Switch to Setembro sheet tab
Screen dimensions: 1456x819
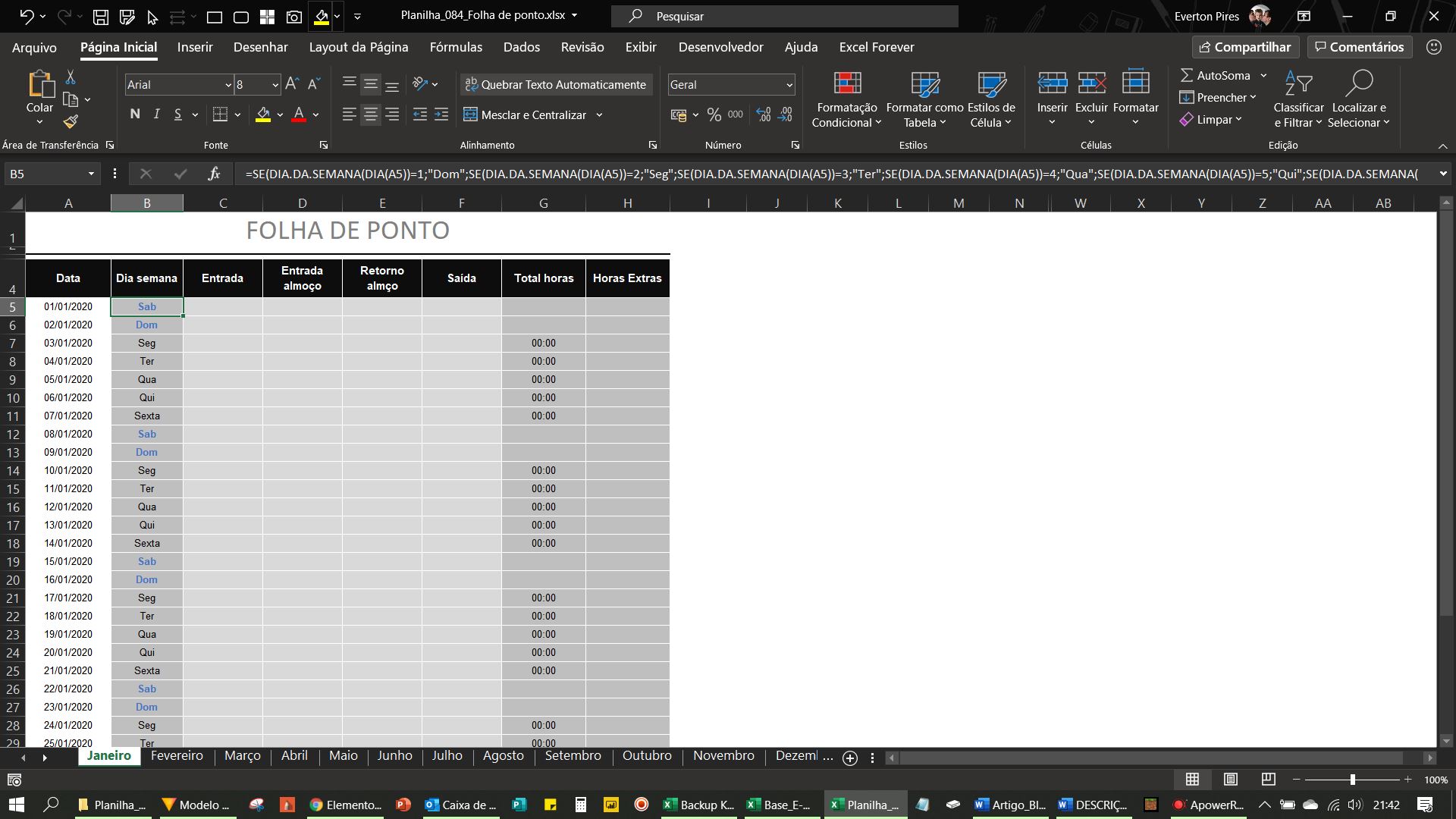click(x=573, y=756)
